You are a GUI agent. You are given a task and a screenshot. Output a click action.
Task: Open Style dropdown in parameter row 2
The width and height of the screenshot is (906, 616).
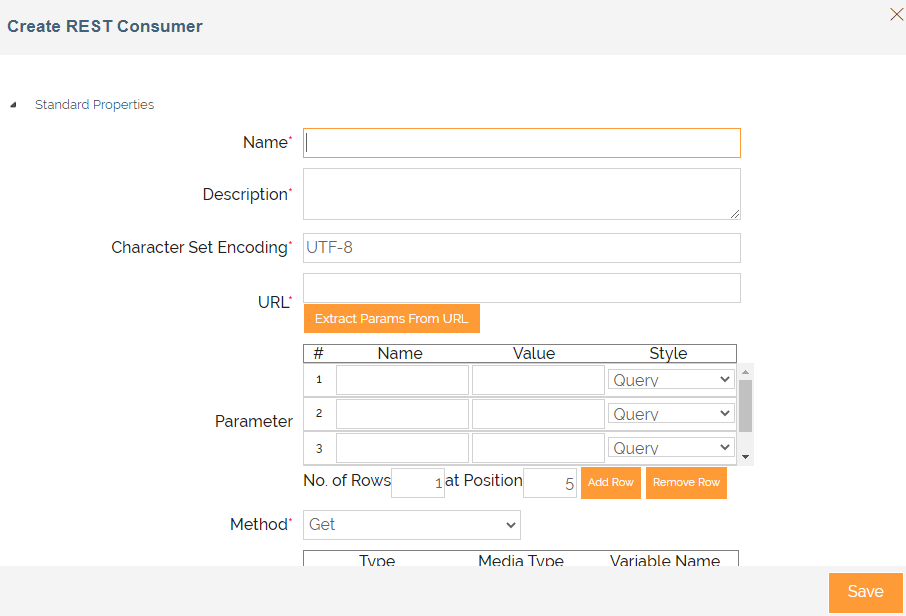[671, 414]
